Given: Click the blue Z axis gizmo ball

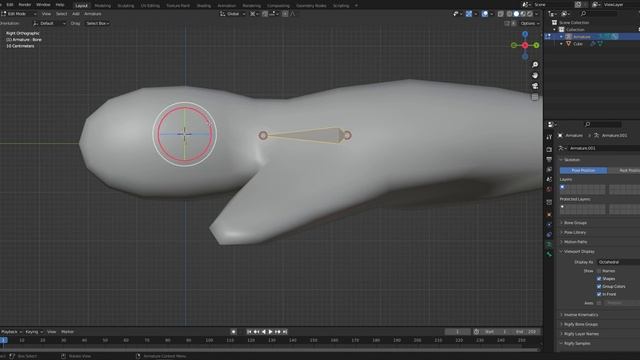Looking at the screenshot, I should click(525, 34).
